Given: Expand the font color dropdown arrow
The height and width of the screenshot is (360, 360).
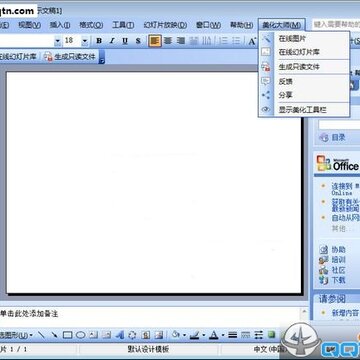Looking at the screenshot, I should (223, 335).
